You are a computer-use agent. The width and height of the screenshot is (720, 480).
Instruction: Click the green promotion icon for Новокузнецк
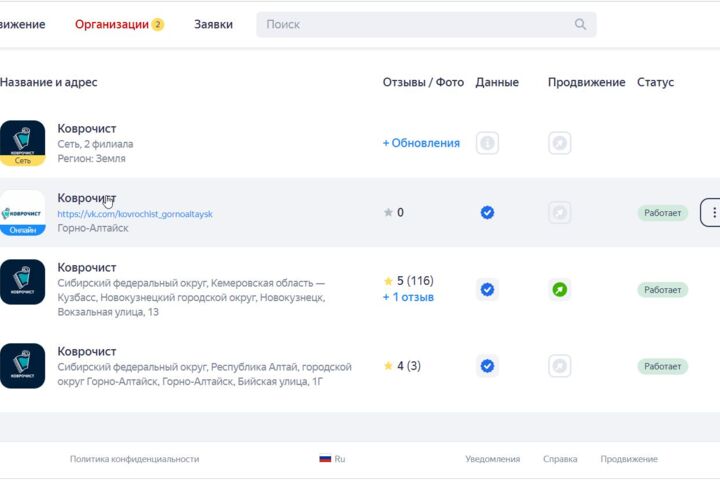[x=559, y=289]
